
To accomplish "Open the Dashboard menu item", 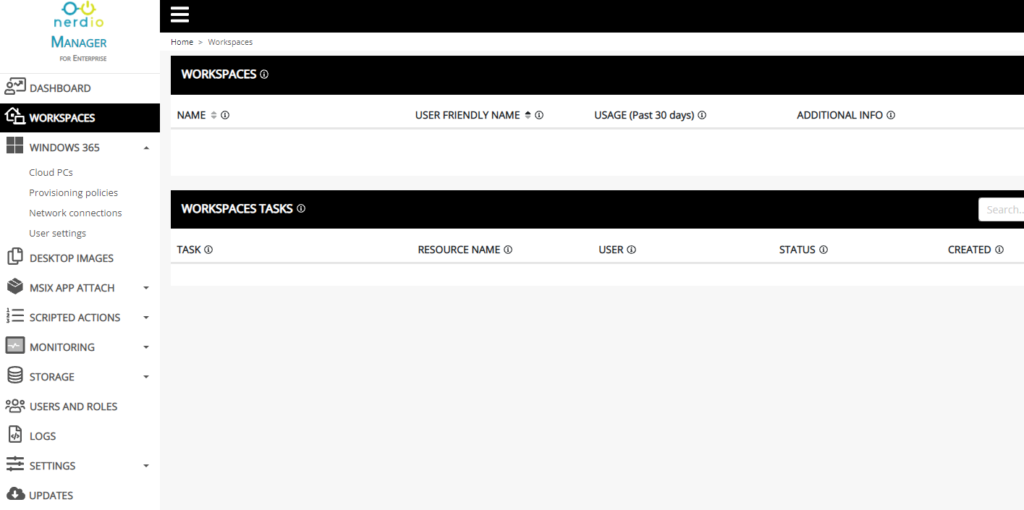I will click(x=60, y=88).
